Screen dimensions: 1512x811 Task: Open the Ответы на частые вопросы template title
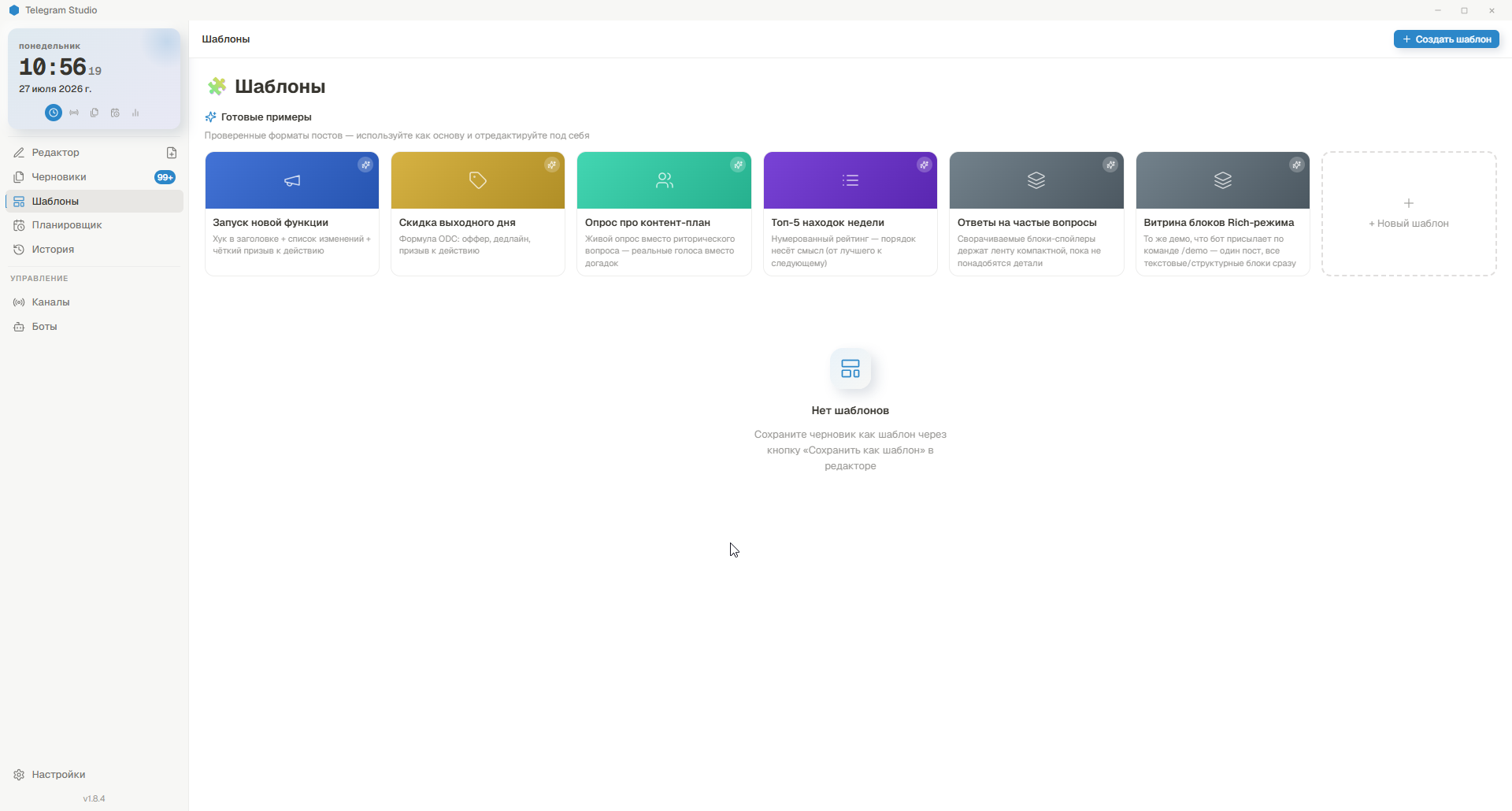(1027, 223)
